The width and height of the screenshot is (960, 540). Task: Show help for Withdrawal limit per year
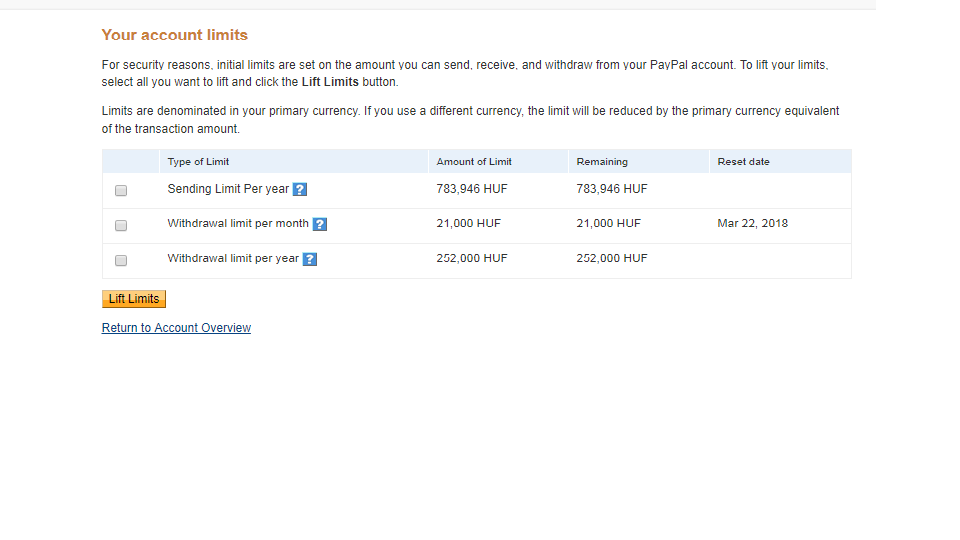pyautogui.click(x=310, y=260)
